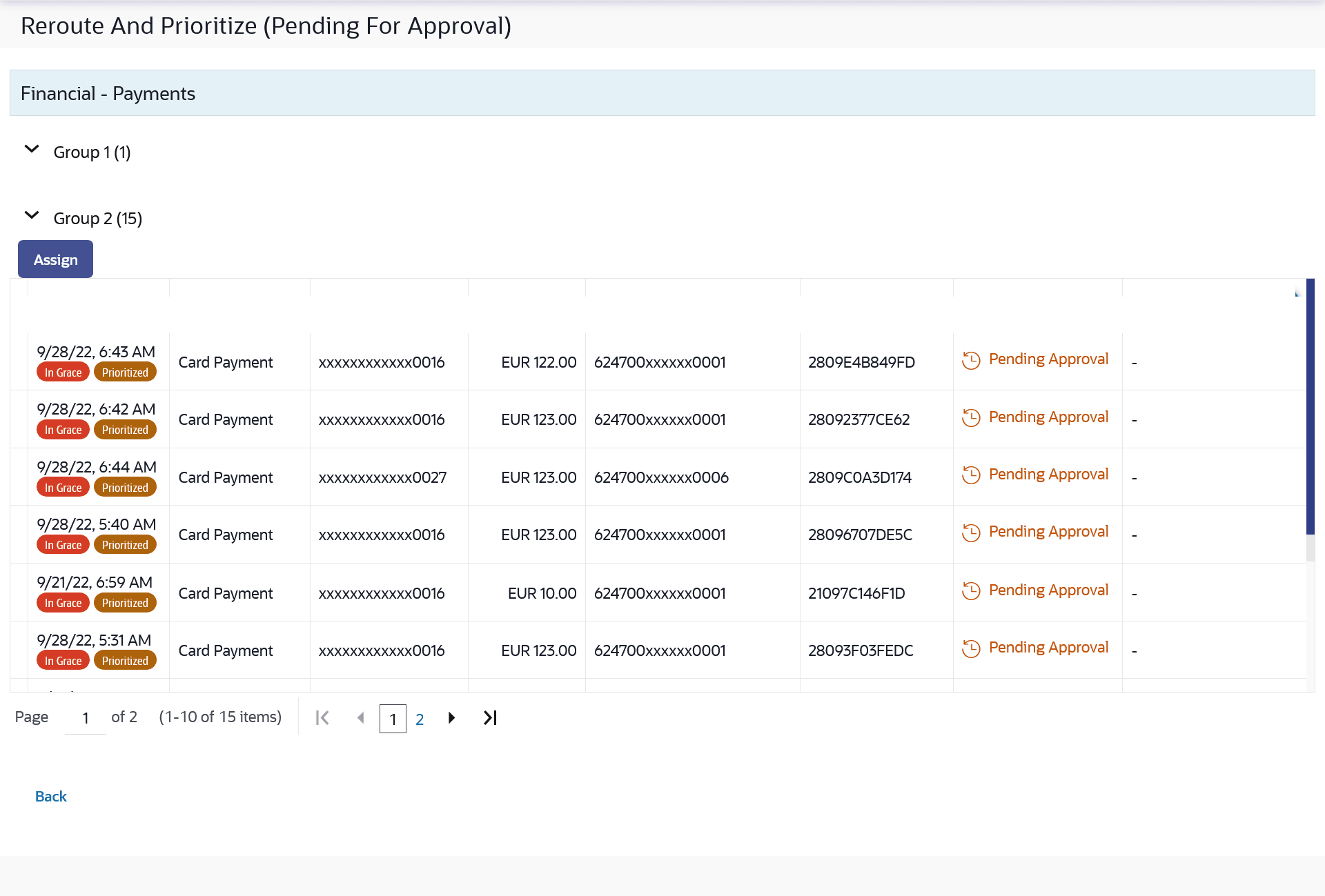This screenshot has width=1325, height=896.
Task: Click the previous page arrow icon
Action: coord(360,718)
